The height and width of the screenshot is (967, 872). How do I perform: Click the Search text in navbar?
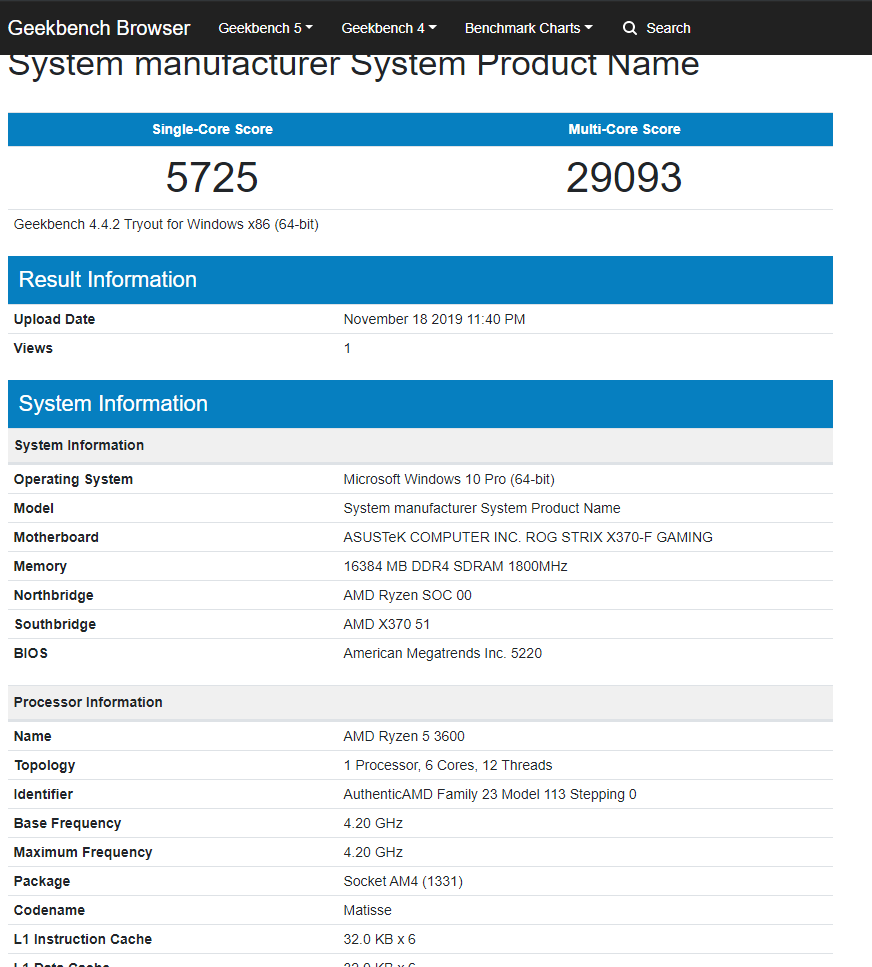pyautogui.click(x=668, y=28)
